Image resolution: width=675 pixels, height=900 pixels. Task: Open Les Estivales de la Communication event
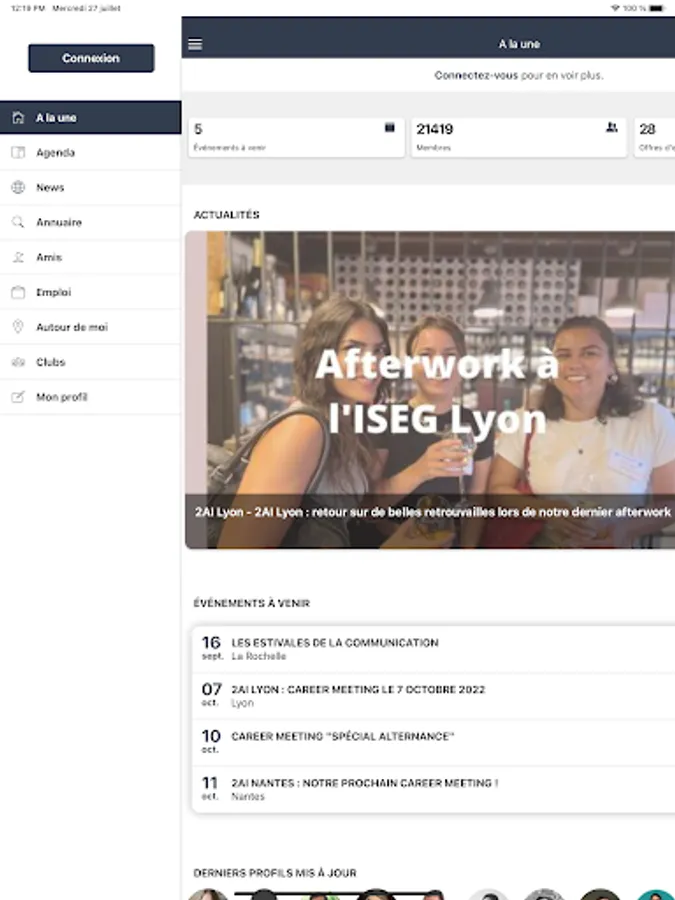[433, 649]
